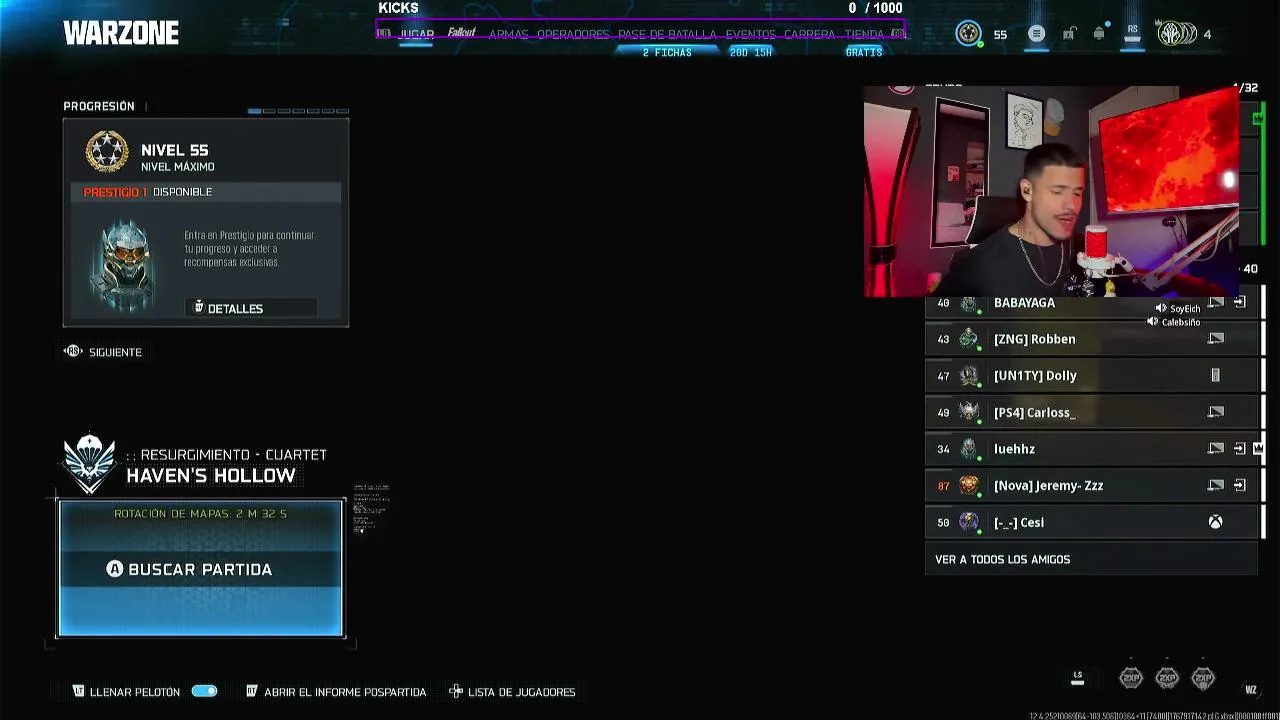Select friend [UN1TY] Dolly

coord(1091,376)
